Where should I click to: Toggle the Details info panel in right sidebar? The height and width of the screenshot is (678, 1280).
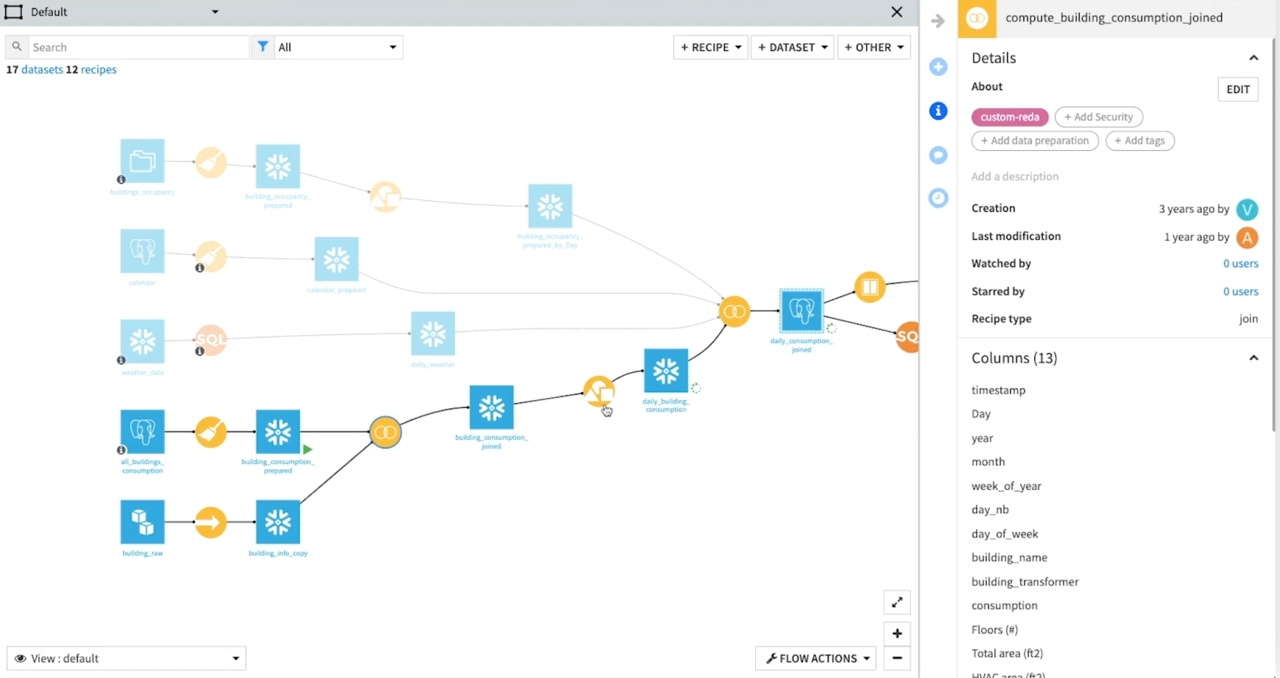(x=937, y=111)
